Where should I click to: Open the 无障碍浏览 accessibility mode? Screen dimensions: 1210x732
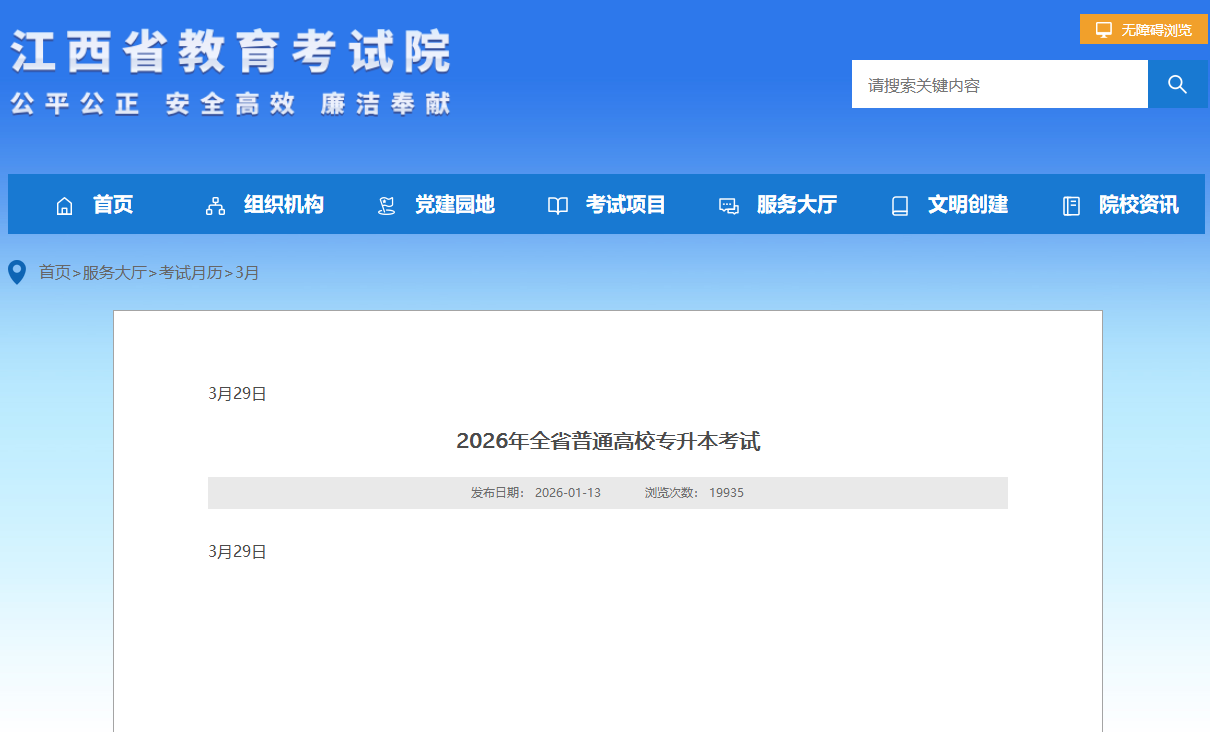click(1145, 29)
